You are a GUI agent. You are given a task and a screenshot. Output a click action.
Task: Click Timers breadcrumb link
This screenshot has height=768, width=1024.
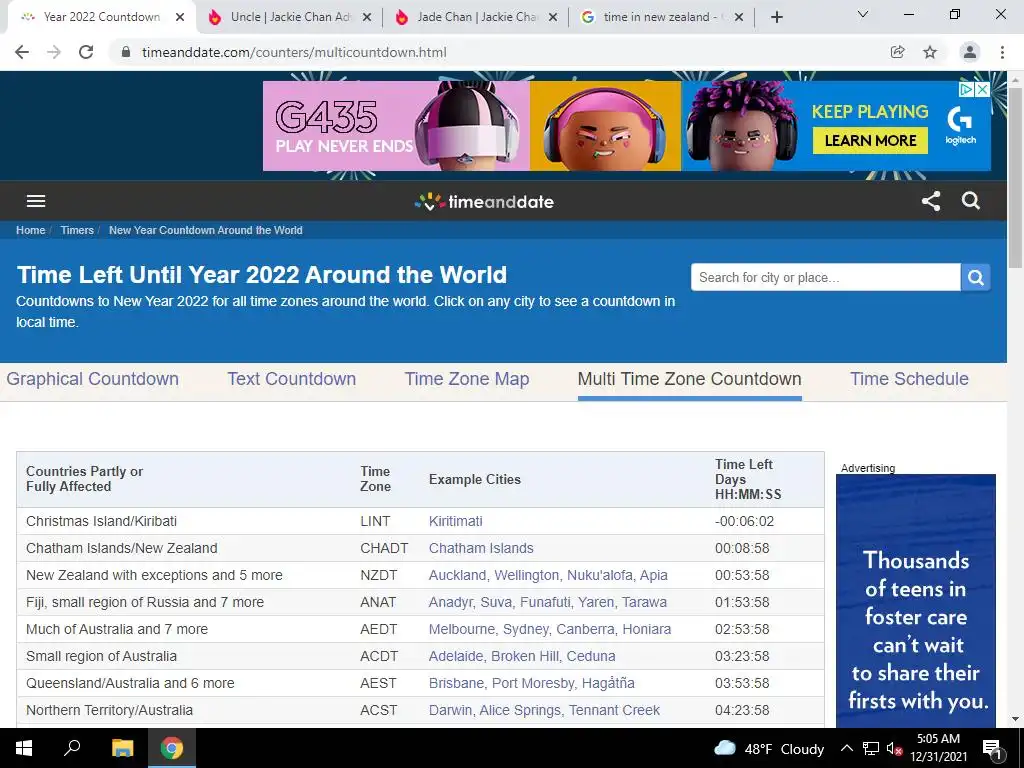click(77, 230)
